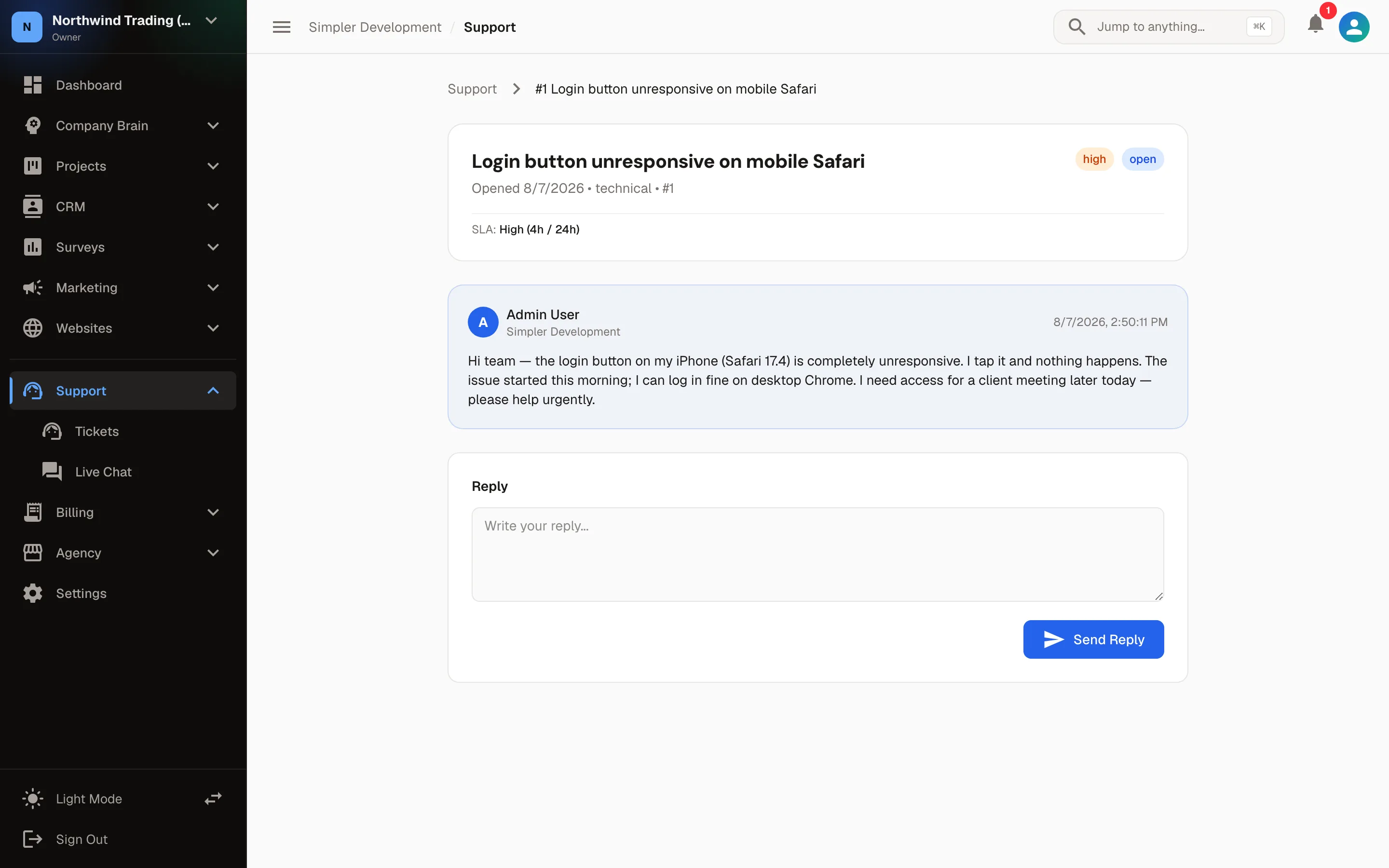The image size is (1389, 868).
Task: Open the workspace switcher chevron
Action: (211, 21)
